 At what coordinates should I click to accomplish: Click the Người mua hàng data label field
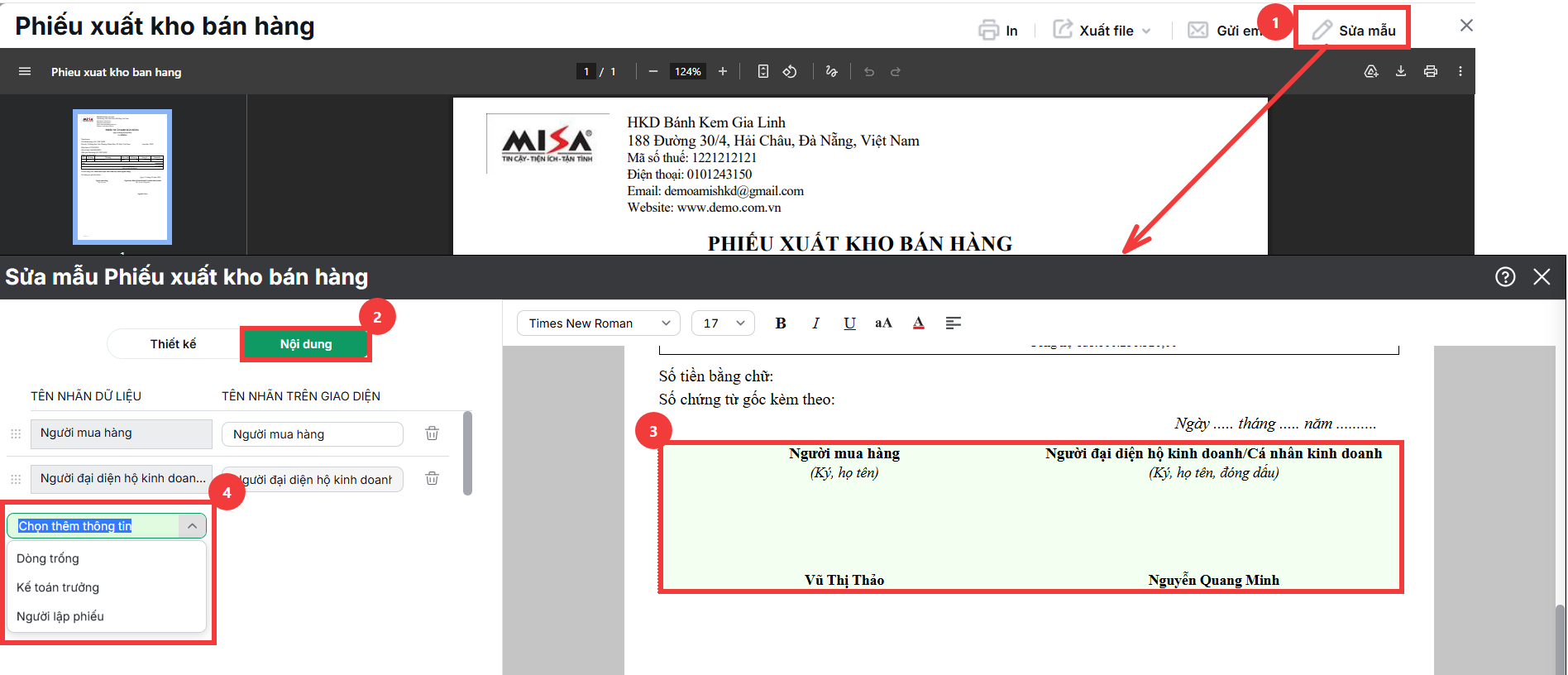coord(122,433)
